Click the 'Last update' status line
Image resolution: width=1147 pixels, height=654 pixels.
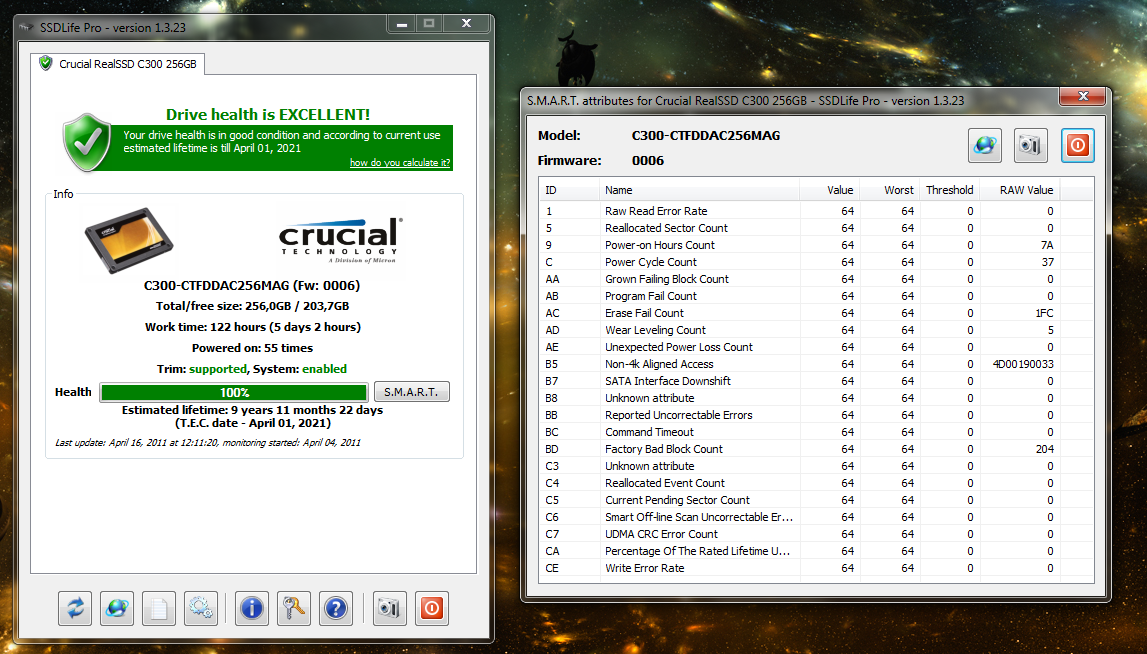(x=208, y=443)
